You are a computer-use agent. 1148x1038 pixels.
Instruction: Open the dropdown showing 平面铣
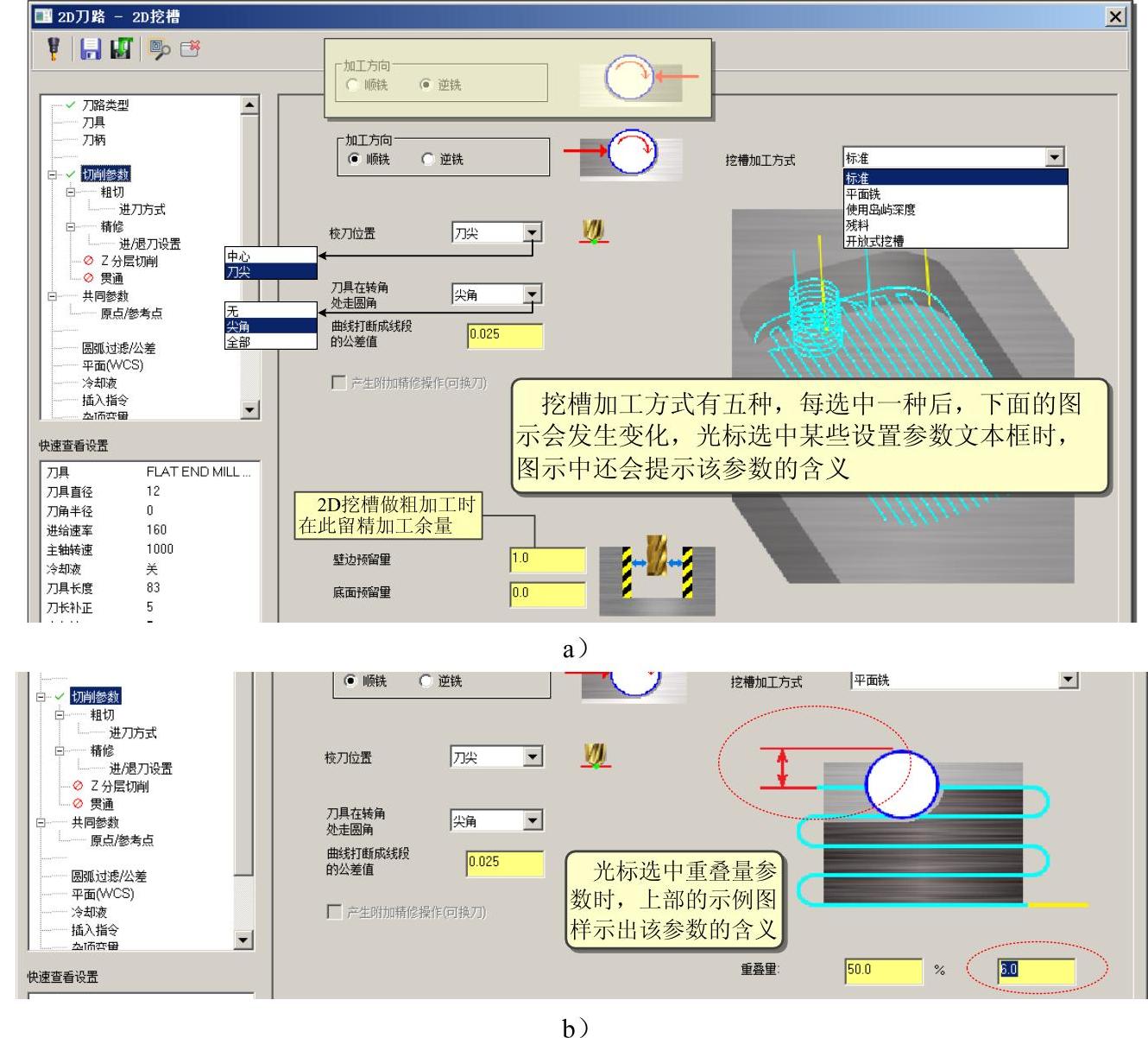1068,680
